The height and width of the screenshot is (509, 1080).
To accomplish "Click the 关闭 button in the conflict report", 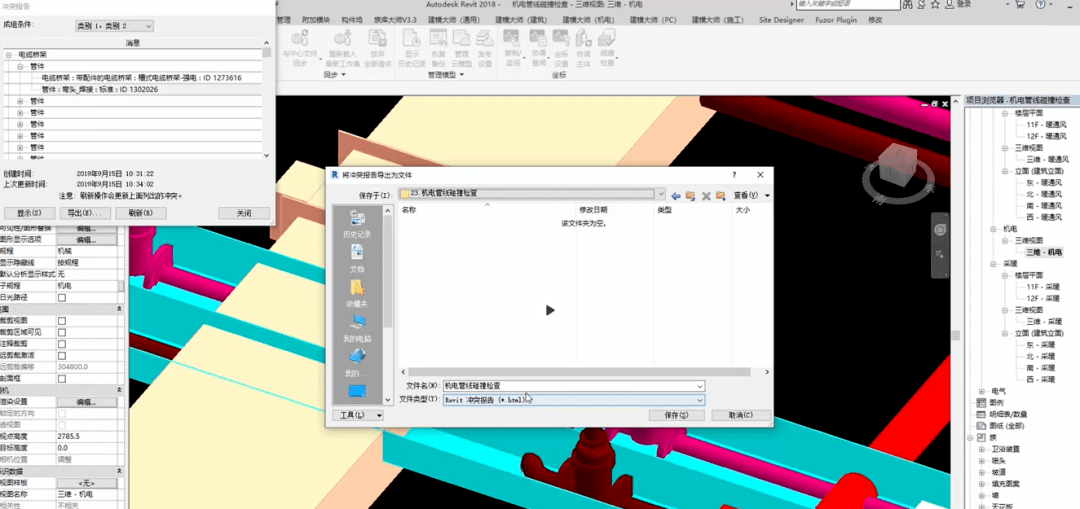I will click(x=244, y=213).
